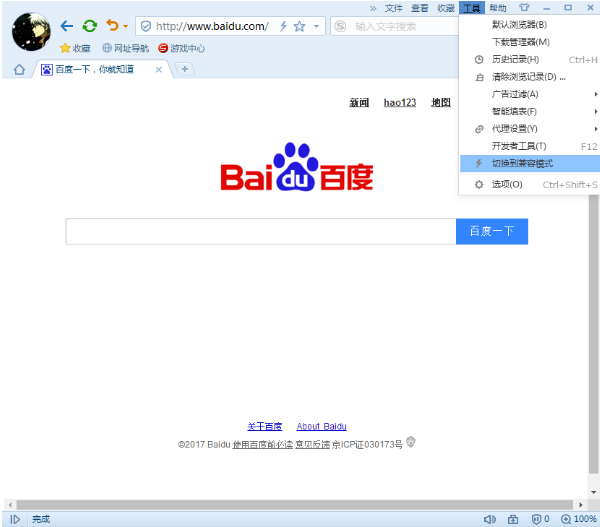600x527 pixels.
Task: Click the Sogou search engine icon
Action: [x=340, y=26]
